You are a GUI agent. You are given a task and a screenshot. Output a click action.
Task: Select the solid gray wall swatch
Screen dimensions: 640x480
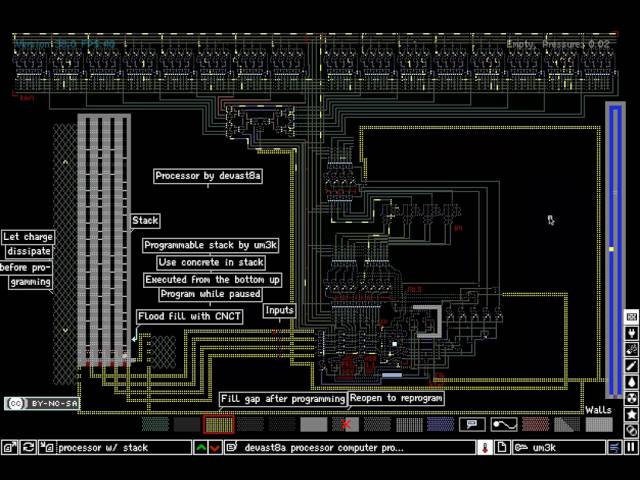click(313, 424)
